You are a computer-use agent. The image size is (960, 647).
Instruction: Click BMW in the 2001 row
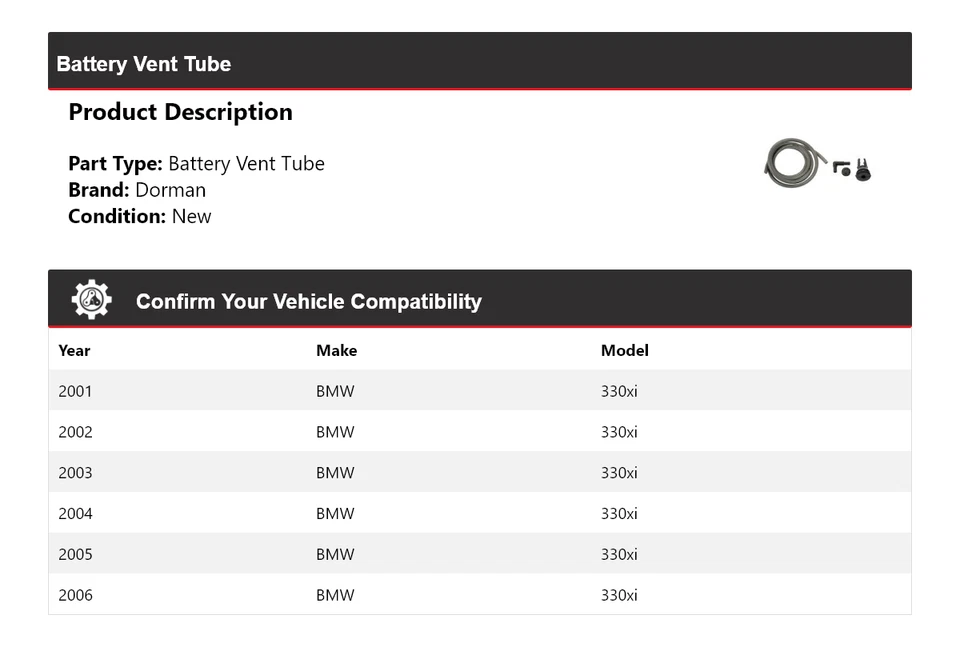[335, 391]
